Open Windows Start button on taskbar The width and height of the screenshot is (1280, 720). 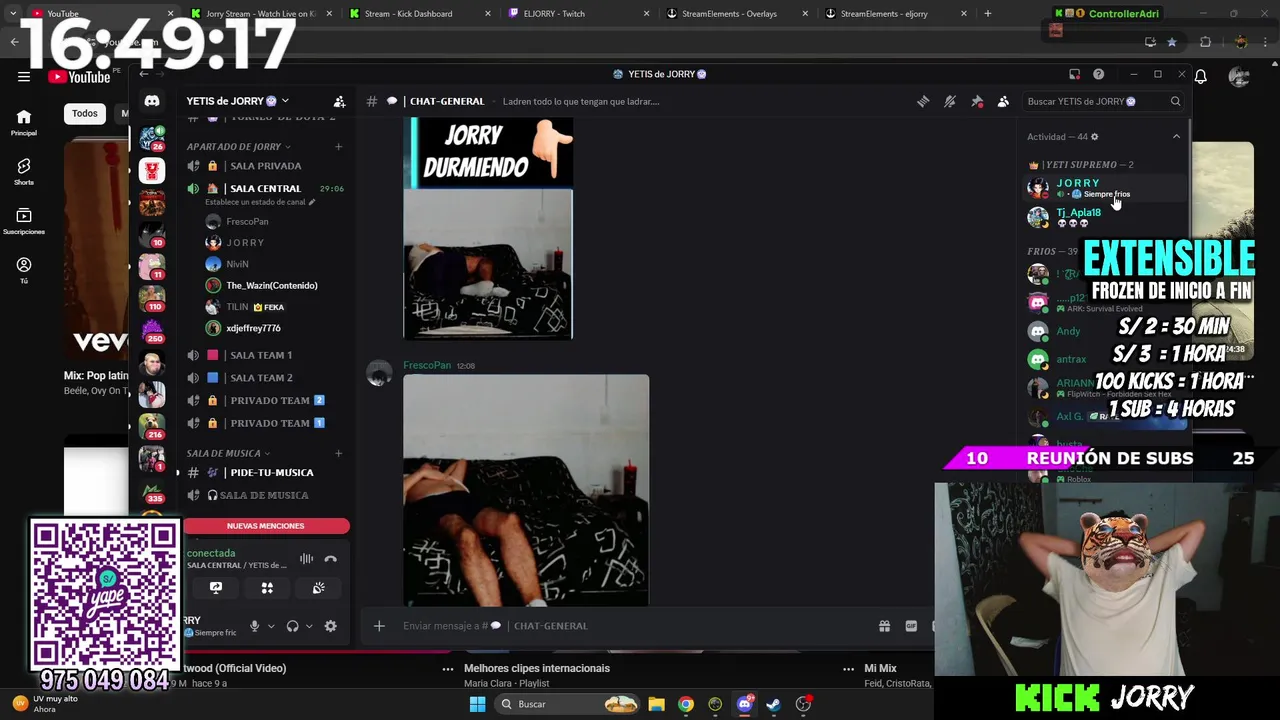(x=477, y=704)
